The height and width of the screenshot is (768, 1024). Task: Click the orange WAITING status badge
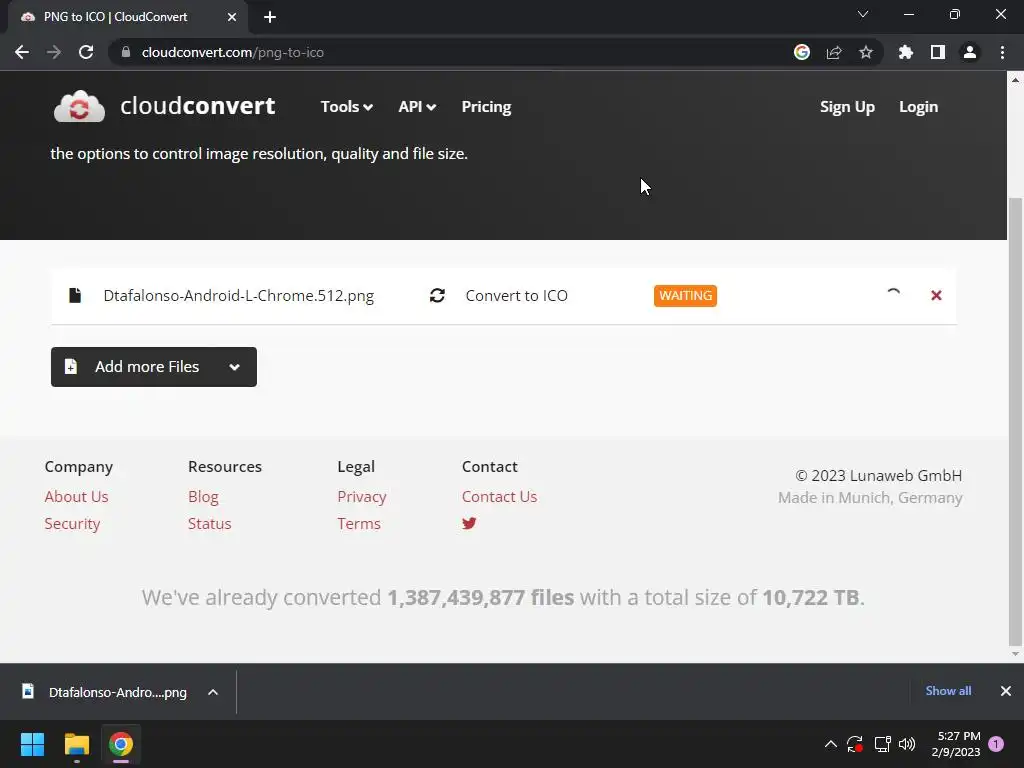tap(685, 296)
